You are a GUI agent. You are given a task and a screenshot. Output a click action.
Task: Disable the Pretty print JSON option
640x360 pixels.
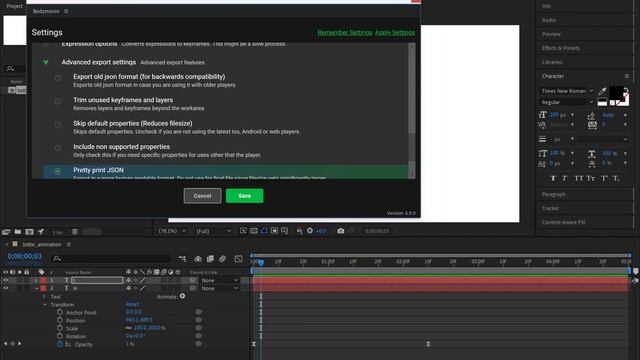(x=58, y=171)
